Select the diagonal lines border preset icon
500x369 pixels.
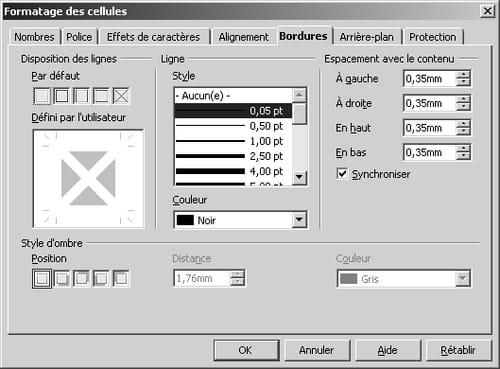121,96
